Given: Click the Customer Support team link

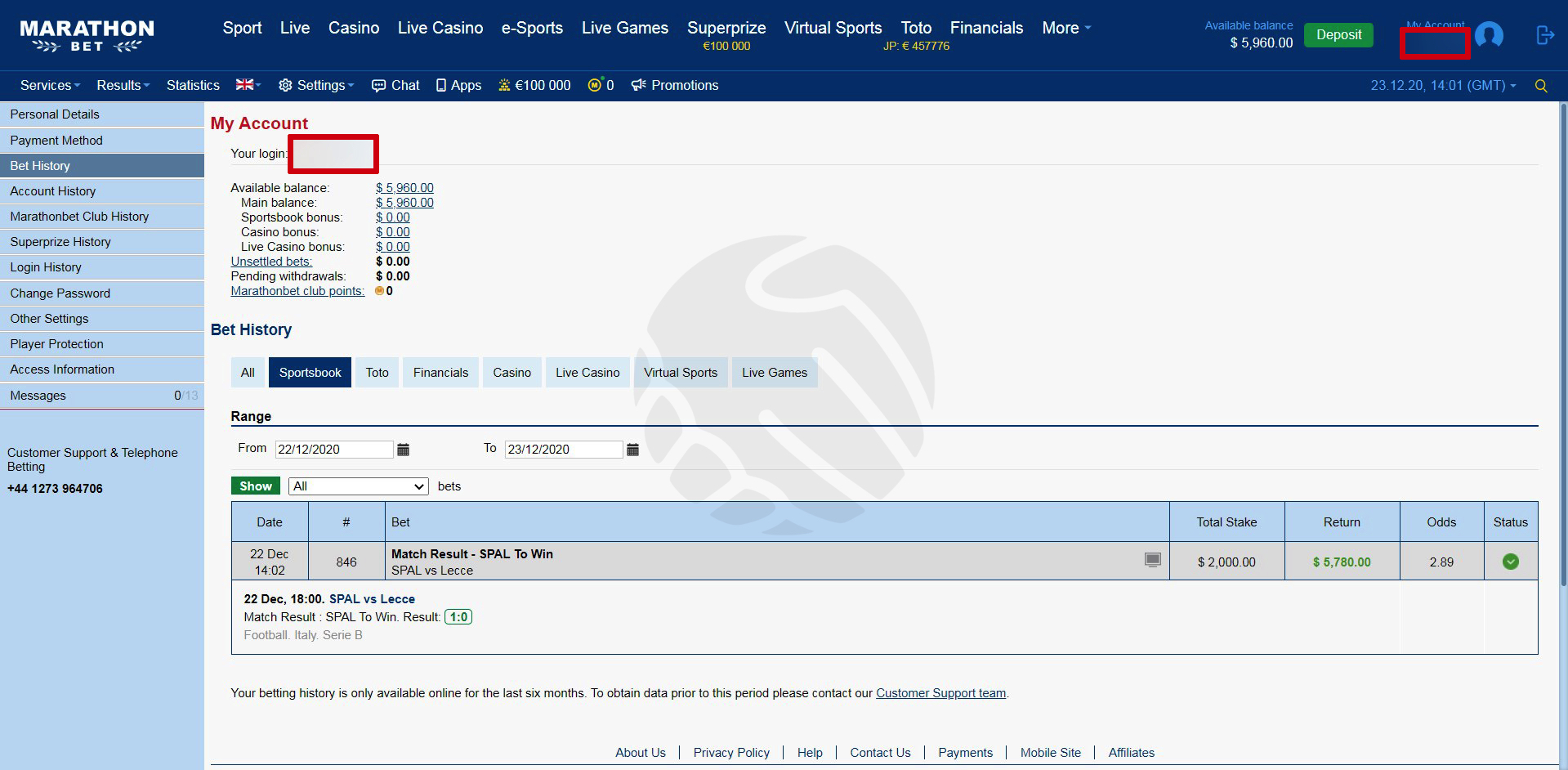Looking at the screenshot, I should click(x=940, y=693).
